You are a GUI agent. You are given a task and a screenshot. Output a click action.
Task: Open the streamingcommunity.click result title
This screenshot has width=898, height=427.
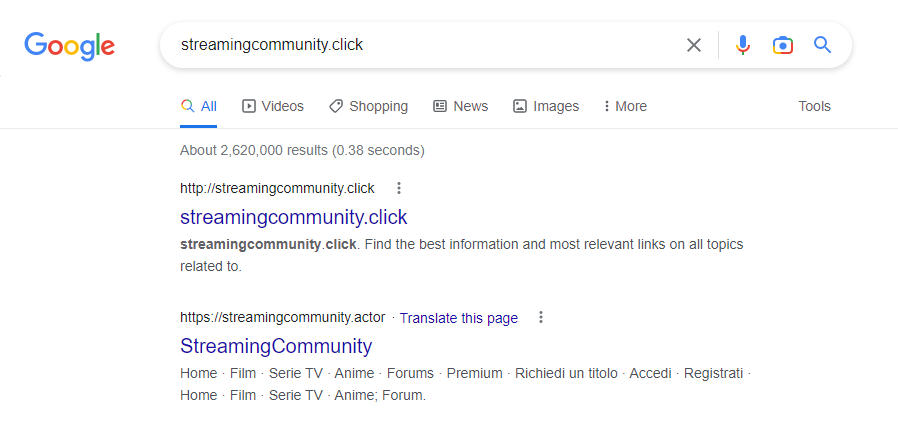click(x=293, y=217)
